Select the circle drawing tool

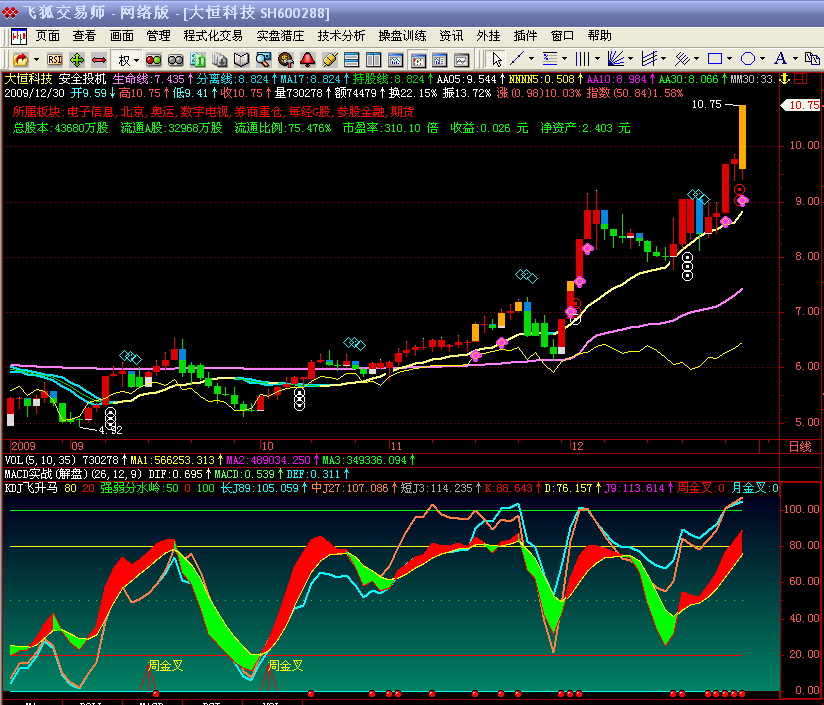pos(748,59)
